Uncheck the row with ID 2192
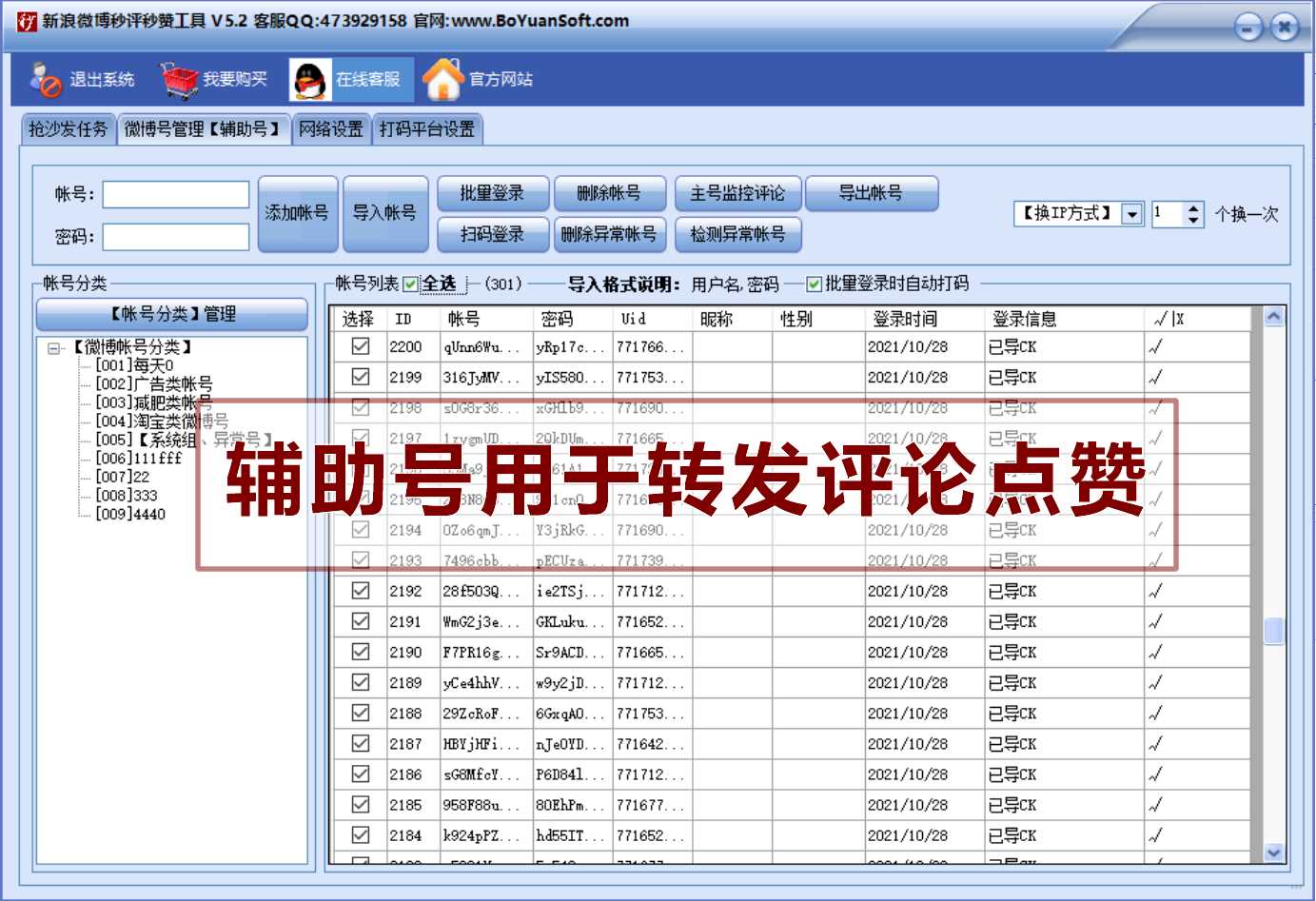This screenshot has height=901, width=1316. 361,591
